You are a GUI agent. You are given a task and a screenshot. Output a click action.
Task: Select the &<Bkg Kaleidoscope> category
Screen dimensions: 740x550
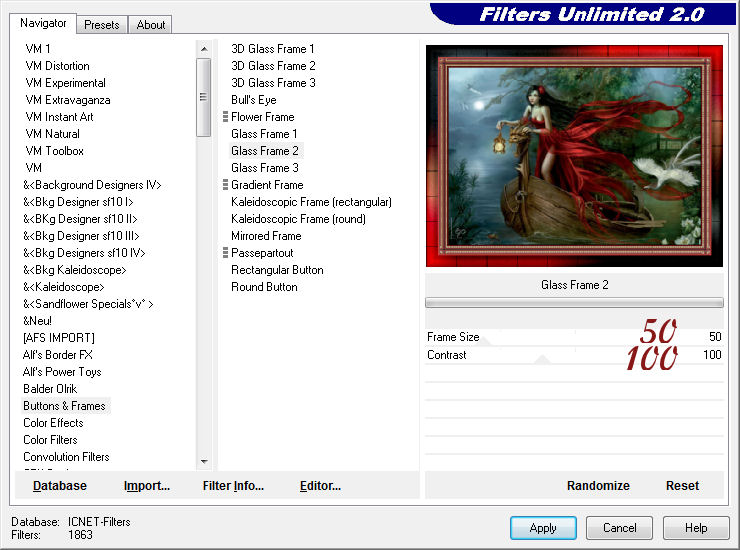(x=75, y=270)
